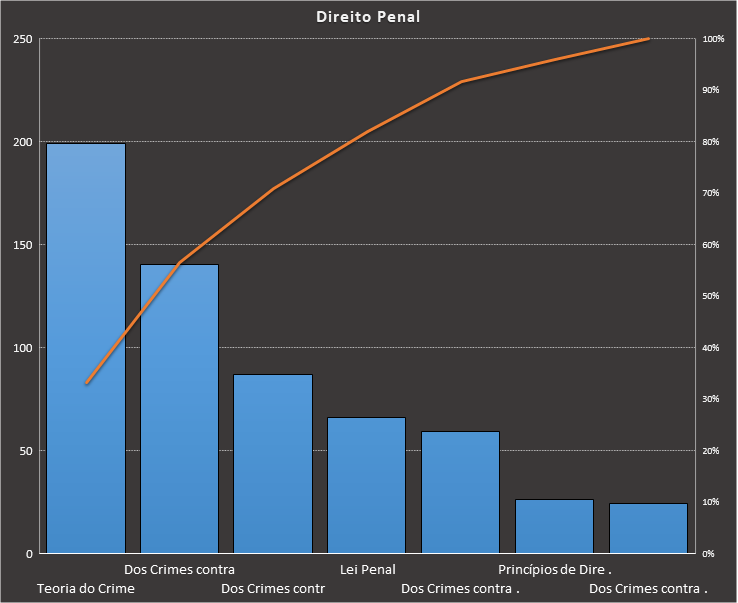Select the last, shortest bar
This screenshot has width=738, height=603.
click(x=648, y=528)
